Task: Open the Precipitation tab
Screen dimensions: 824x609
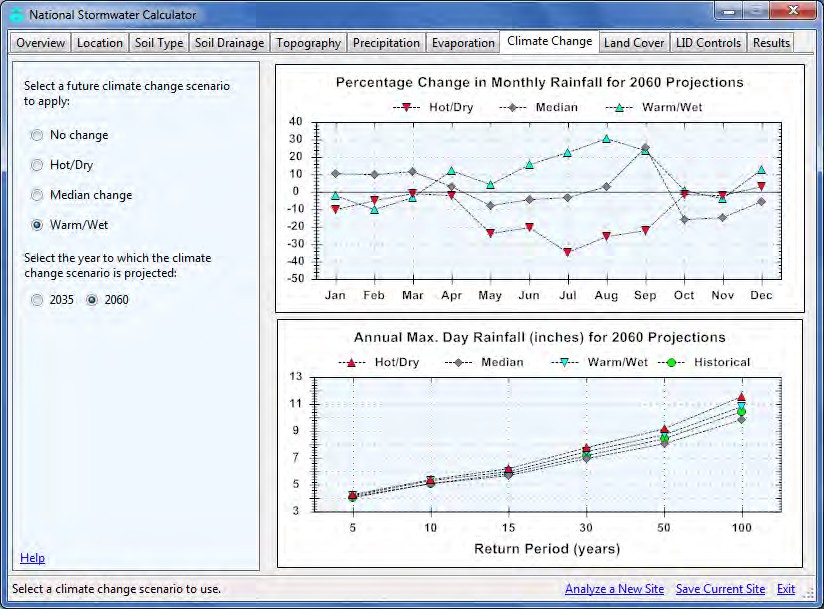Action: 386,43
